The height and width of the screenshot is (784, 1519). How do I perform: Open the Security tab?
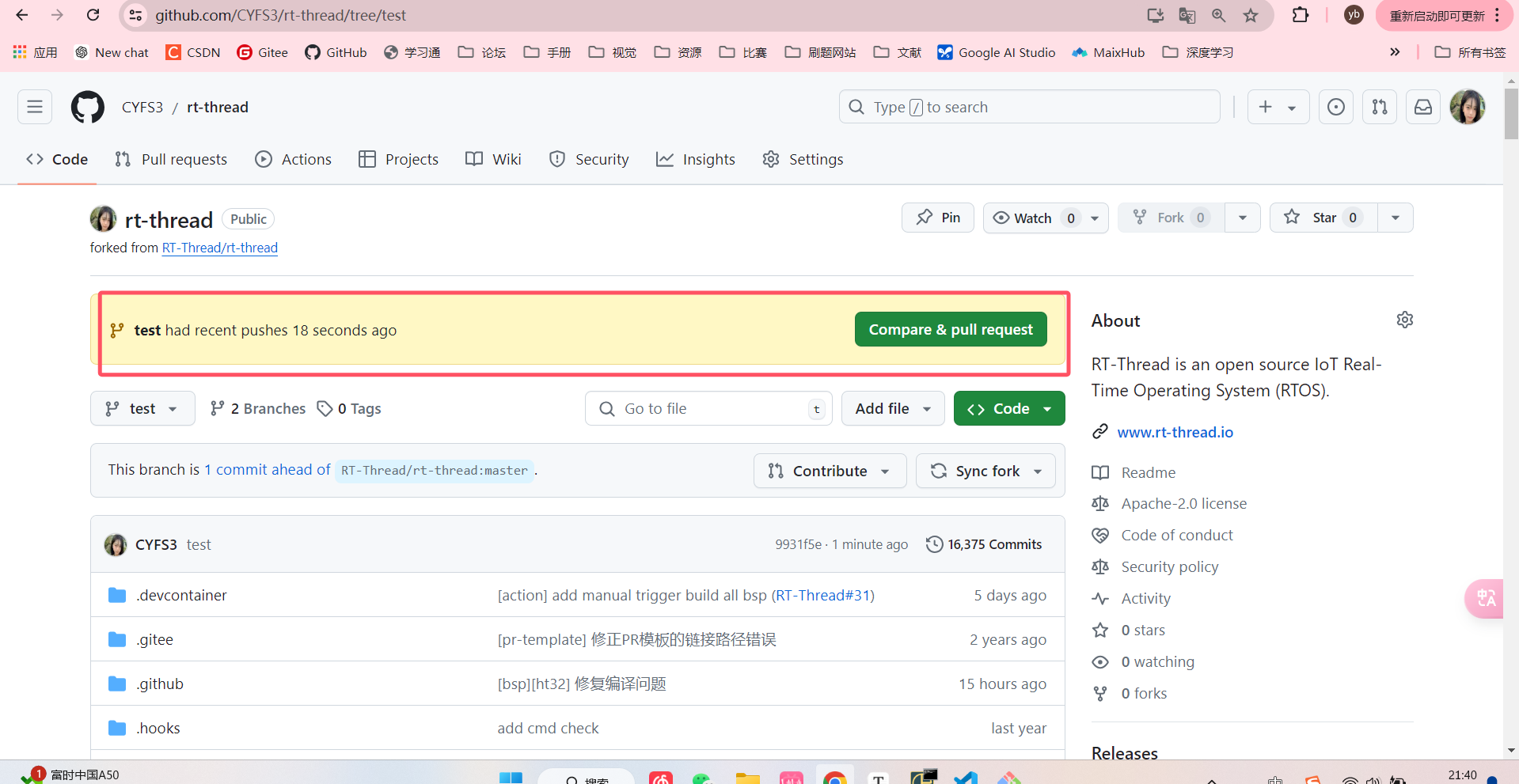click(x=589, y=159)
